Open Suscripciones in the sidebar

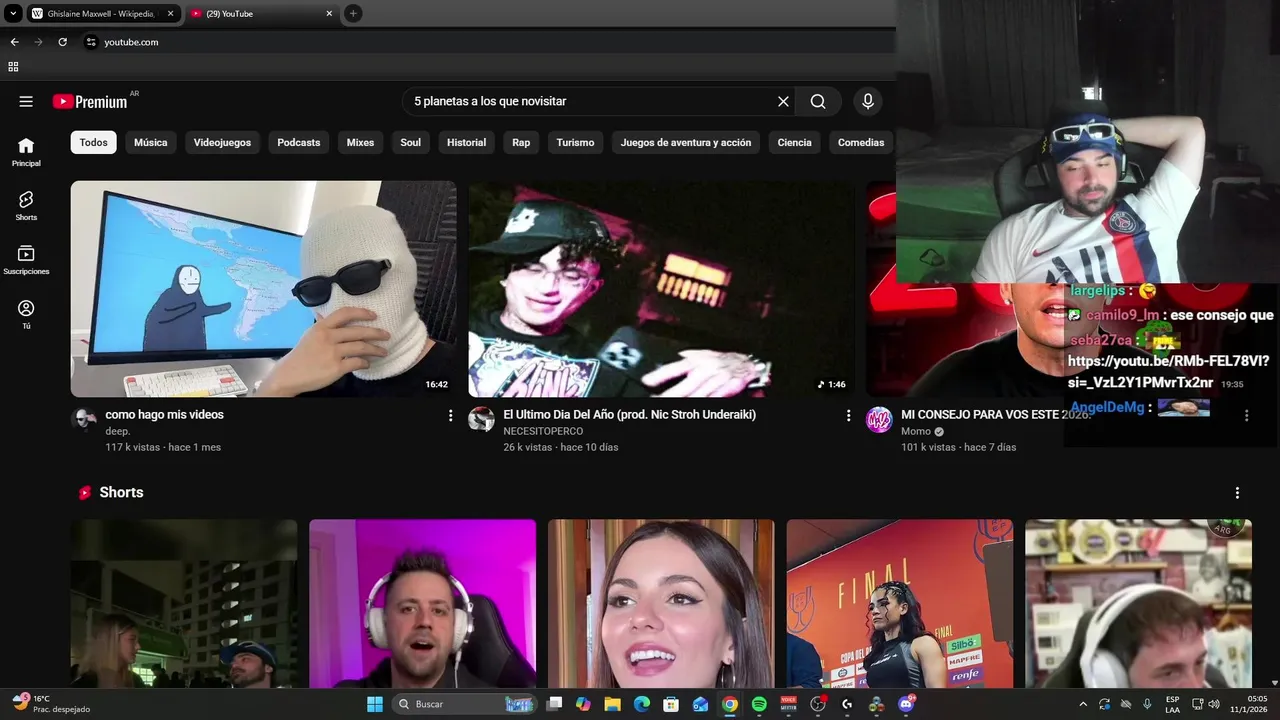pyautogui.click(x=26, y=260)
